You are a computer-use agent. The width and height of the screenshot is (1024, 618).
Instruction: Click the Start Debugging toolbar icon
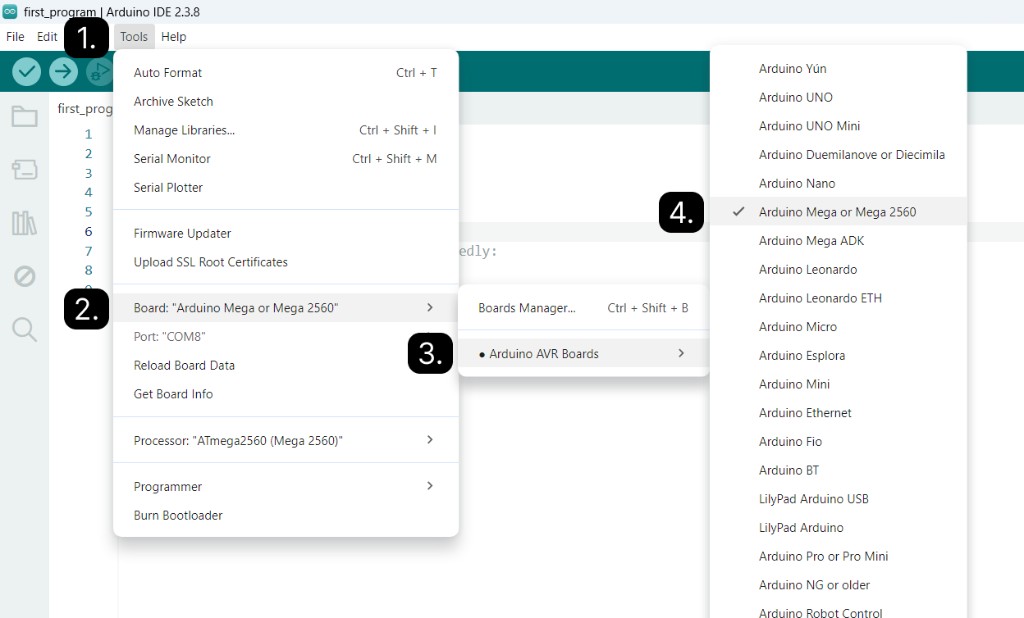[99, 71]
